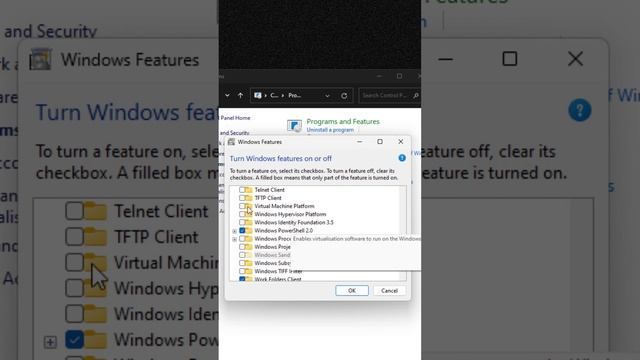Click the help icon in the small Windows Features dialog
This screenshot has height=360, width=640.
click(402, 158)
